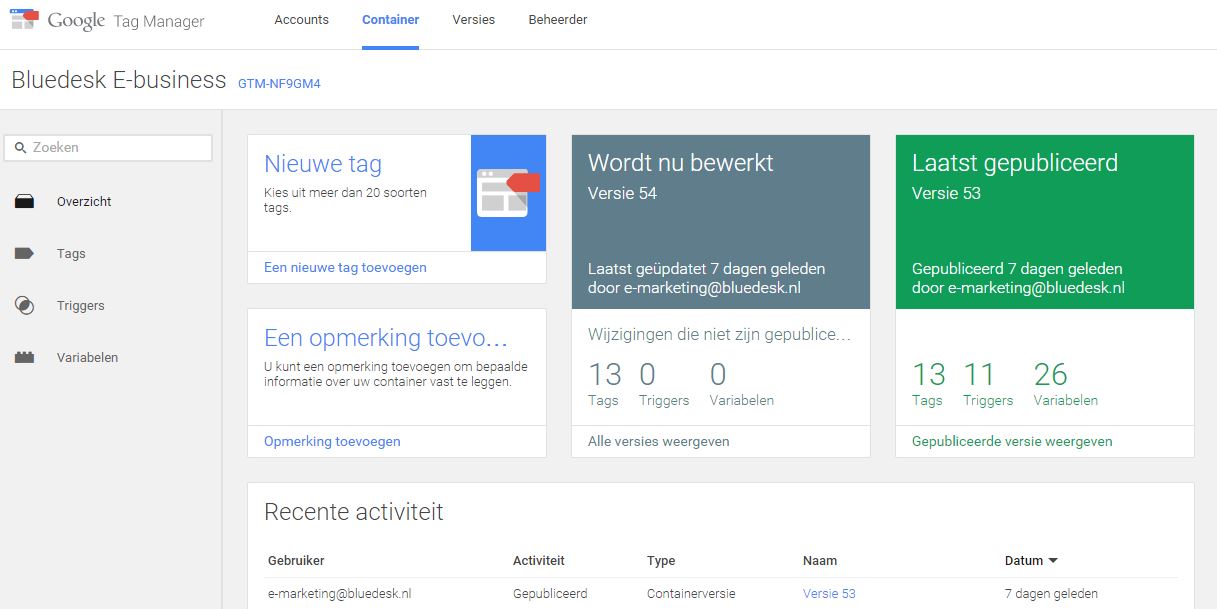
Task: Click the Overzicht sidebar icon
Action: pyautogui.click(x=24, y=202)
